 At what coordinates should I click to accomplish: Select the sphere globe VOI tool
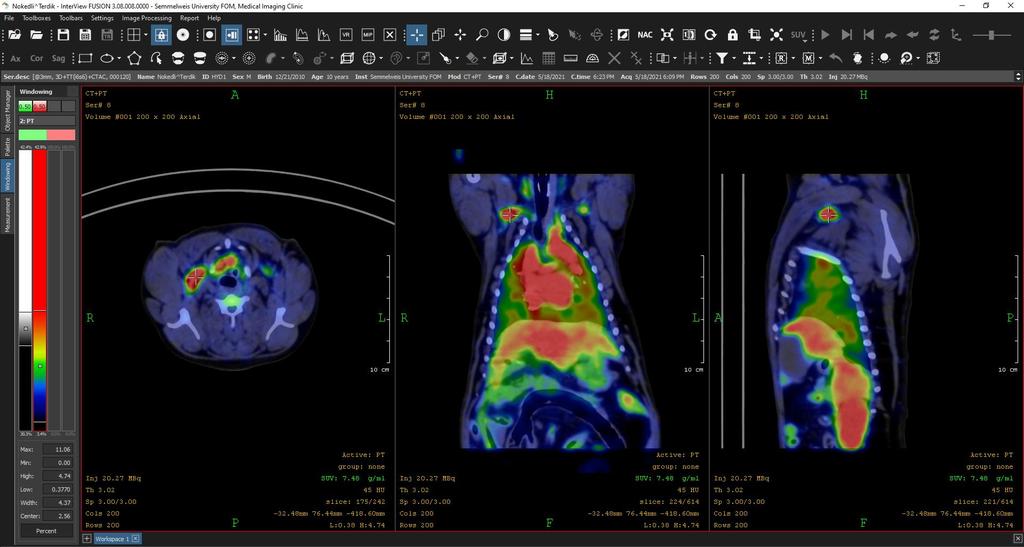368,58
